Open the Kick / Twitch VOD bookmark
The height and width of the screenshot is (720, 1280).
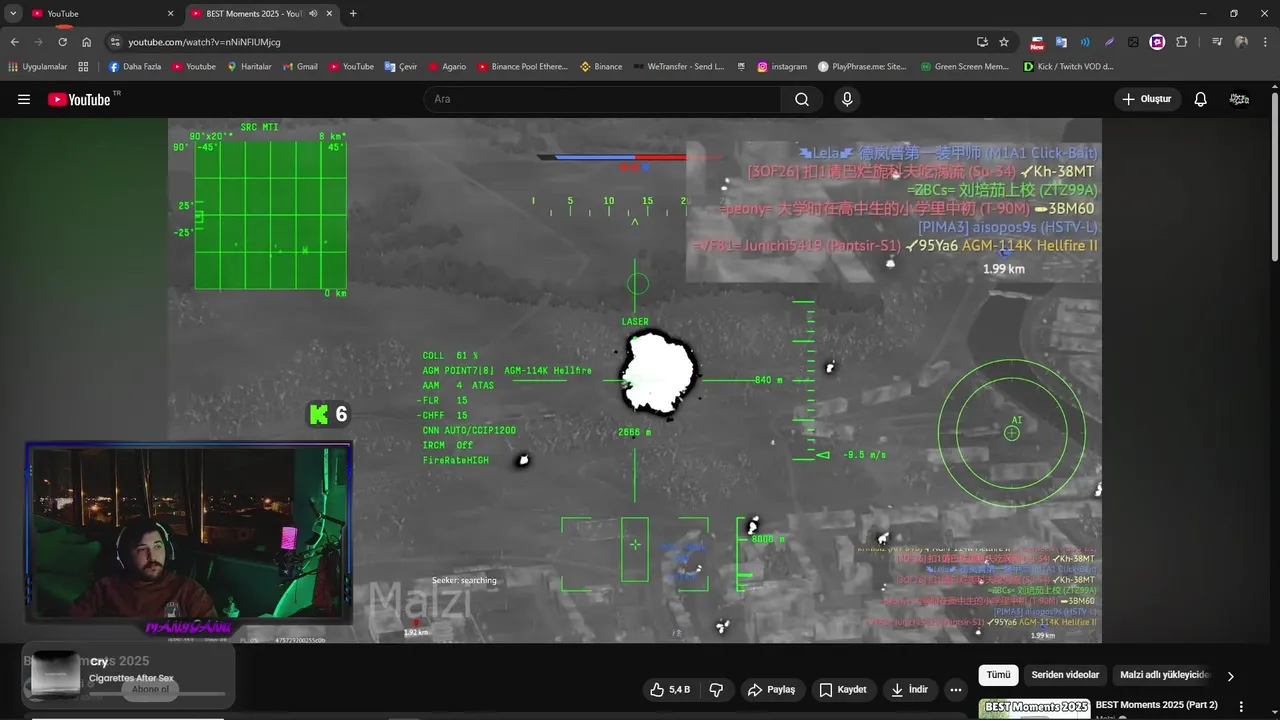coord(1068,67)
